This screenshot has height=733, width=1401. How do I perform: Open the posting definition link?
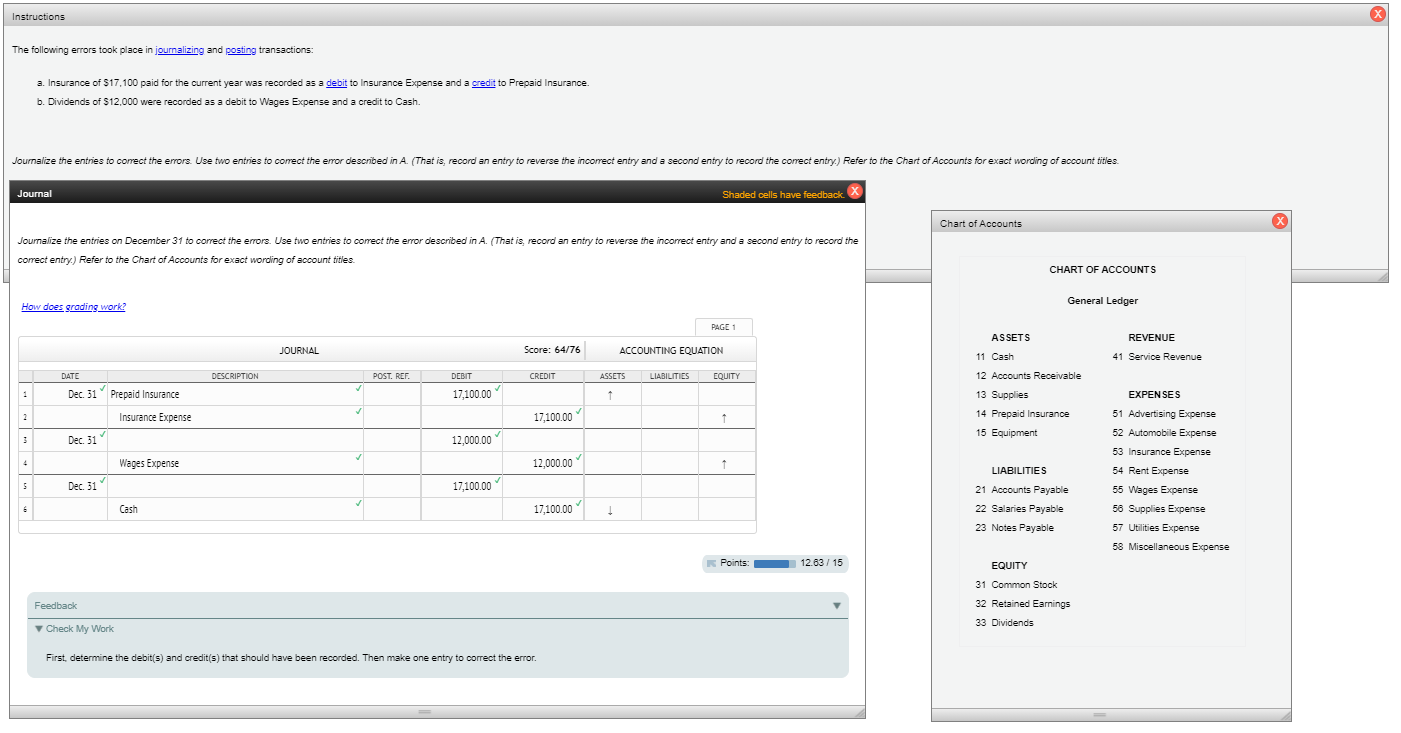(241, 50)
